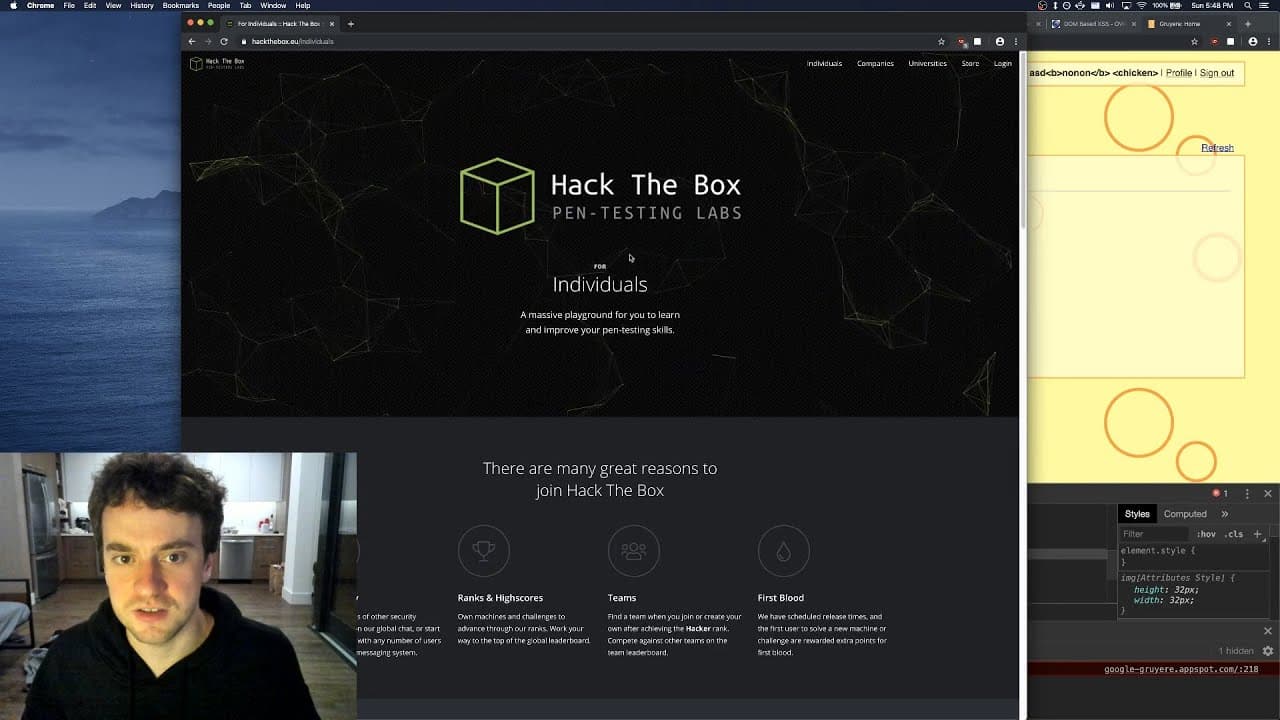This screenshot has height=720, width=1280.
Task: Reload the hackthebox.eu page
Action: point(224,41)
